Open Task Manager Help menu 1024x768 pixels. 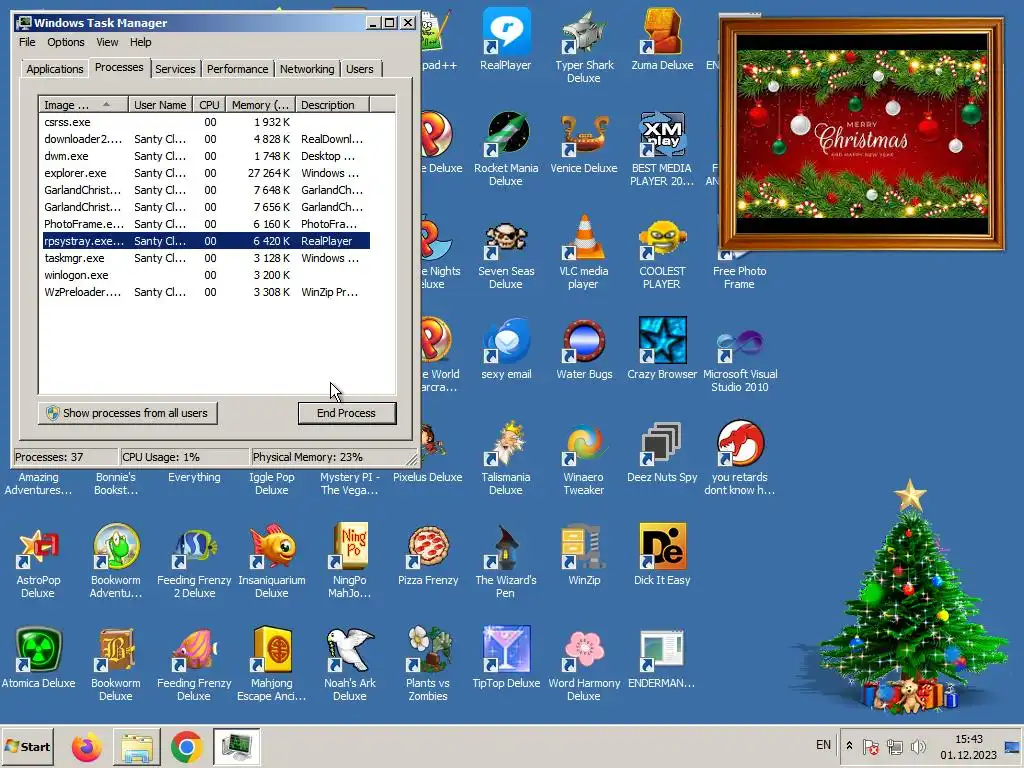click(140, 42)
